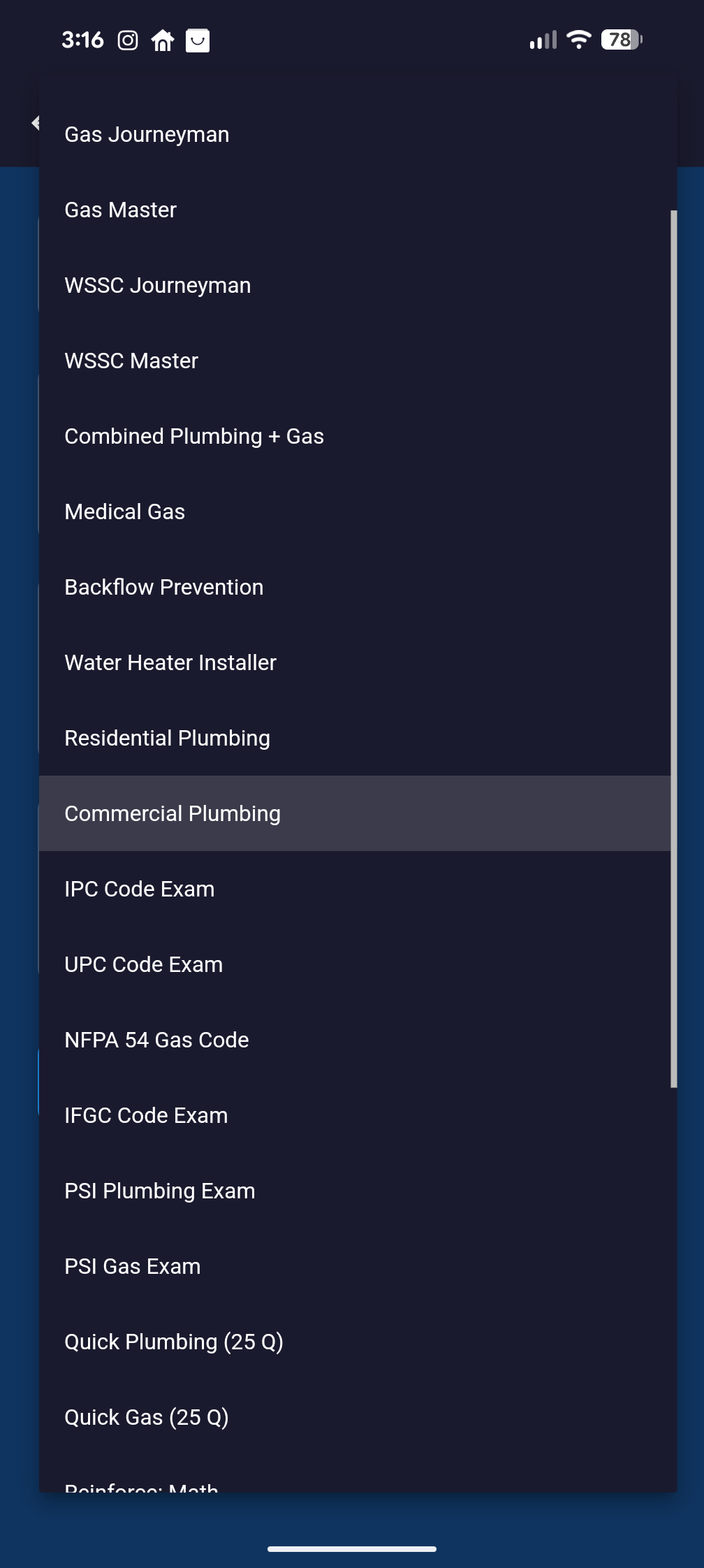The image size is (704, 1568).
Task: Select NFPA 54 Gas Code
Action: 157,1040
